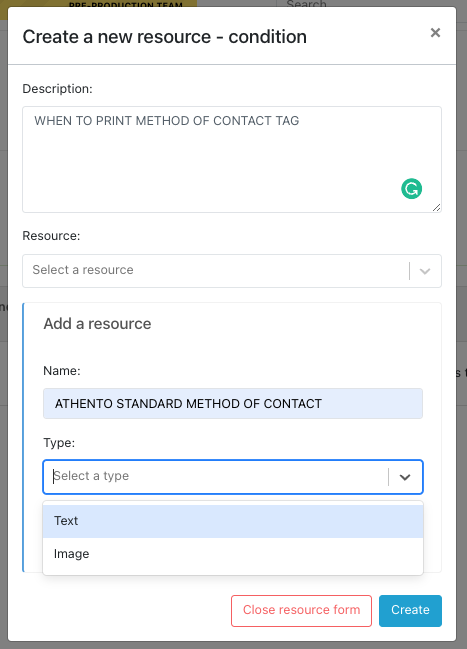Click the 'Add a resource' section heading
Image resolution: width=467 pixels, height=649 pixels.
[x=97, y=324]
